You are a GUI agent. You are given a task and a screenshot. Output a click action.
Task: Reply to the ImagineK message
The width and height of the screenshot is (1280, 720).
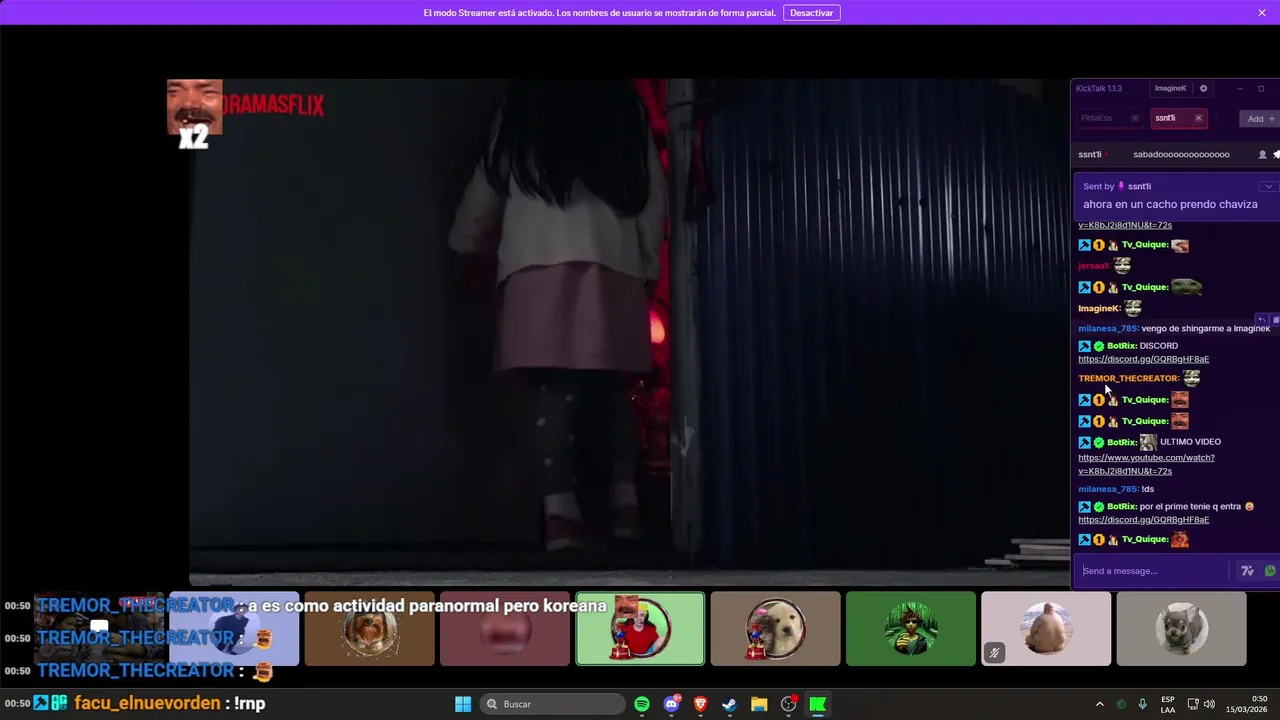tap(1262, 320)
